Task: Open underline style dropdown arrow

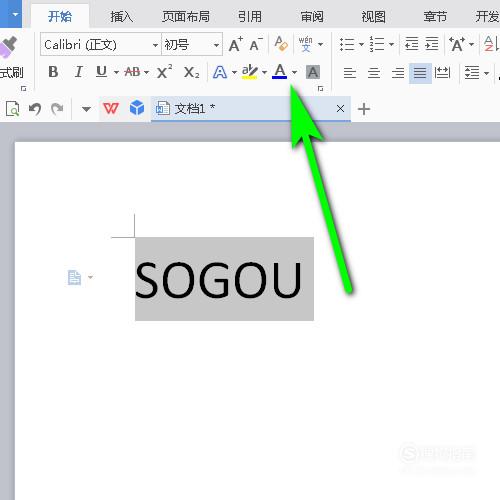Action: pyautogui.click(x=116, y=72)
